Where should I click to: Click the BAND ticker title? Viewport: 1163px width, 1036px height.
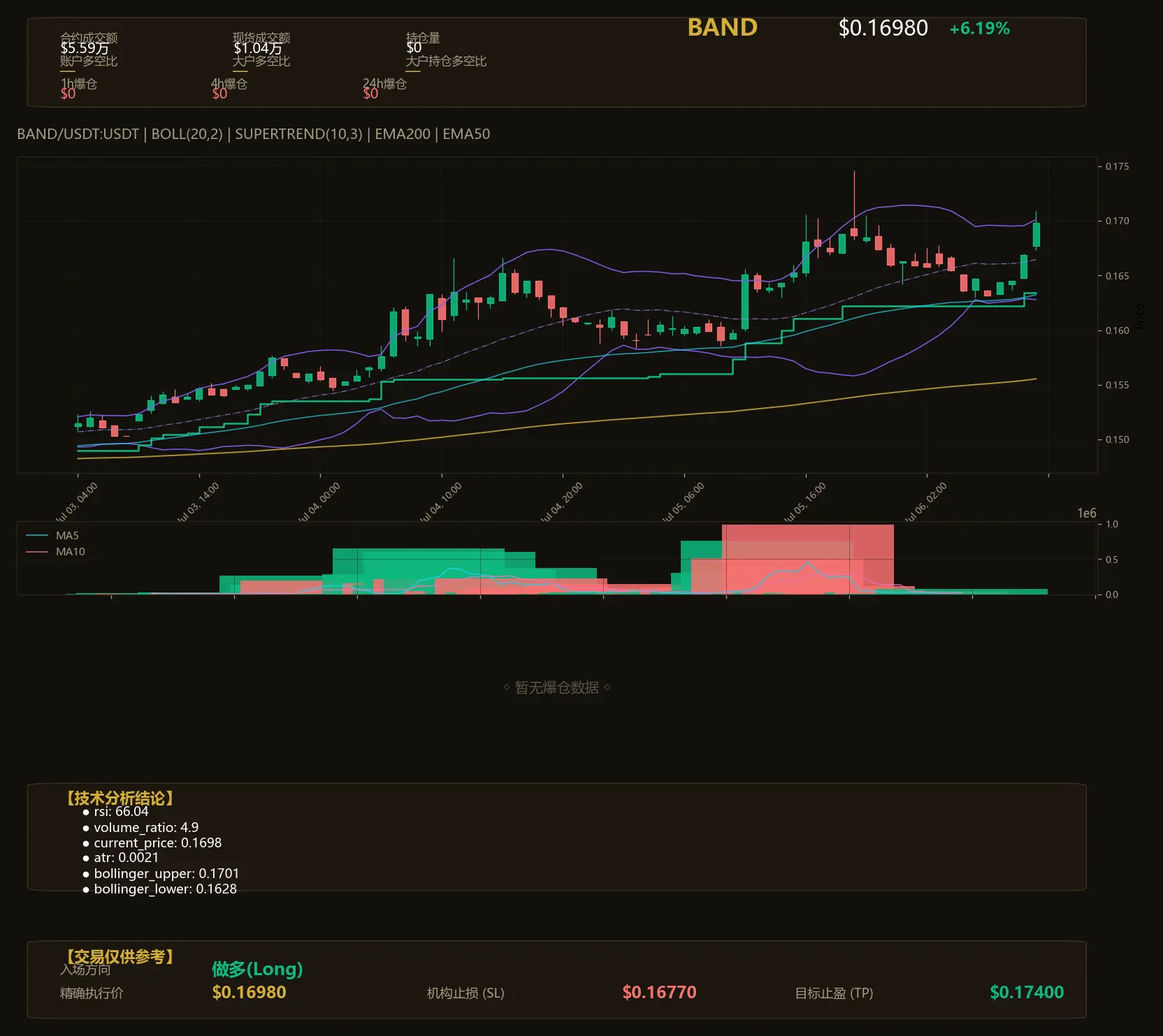click(722, 27)
